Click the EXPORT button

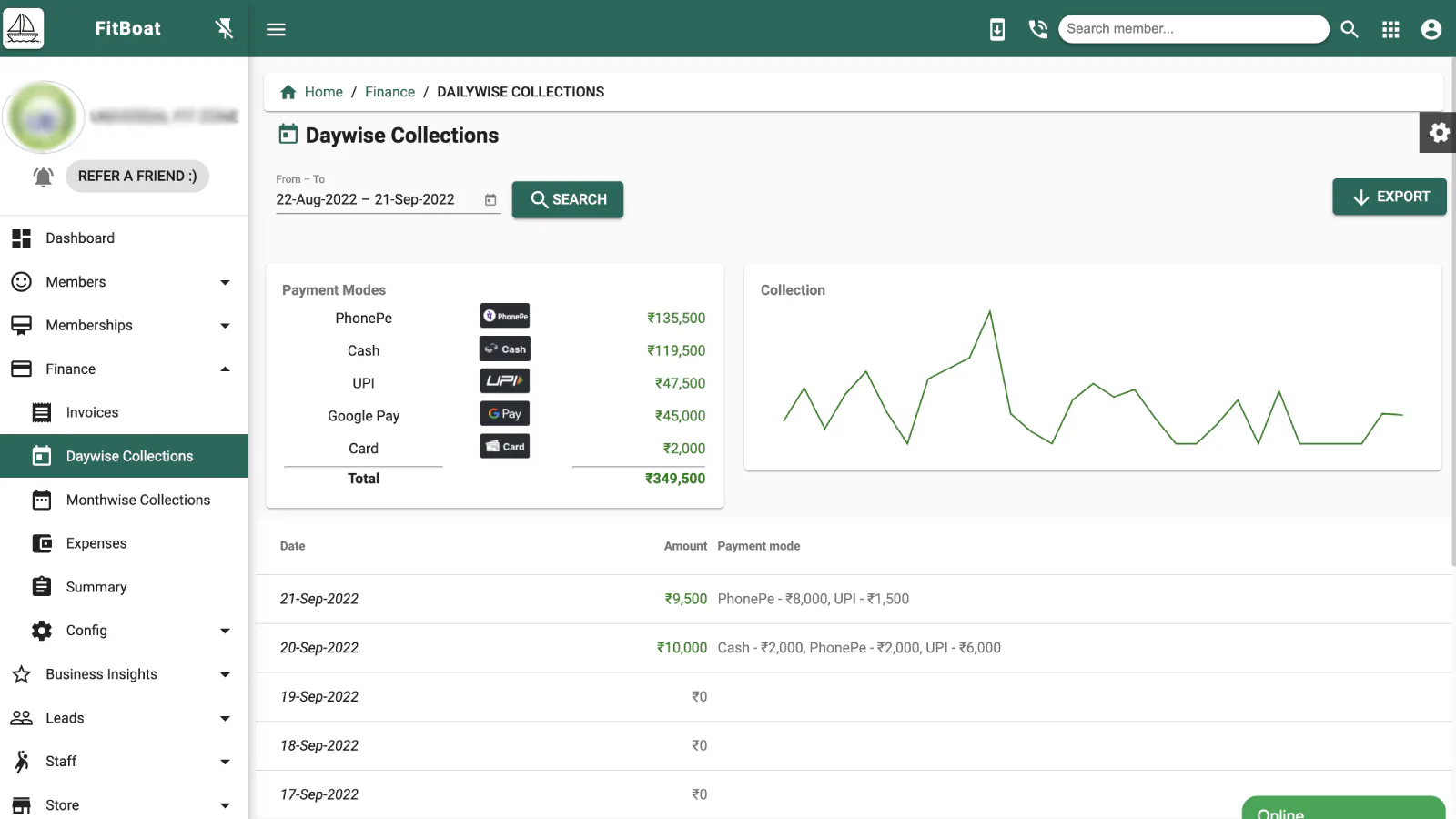pos(1389,197)
